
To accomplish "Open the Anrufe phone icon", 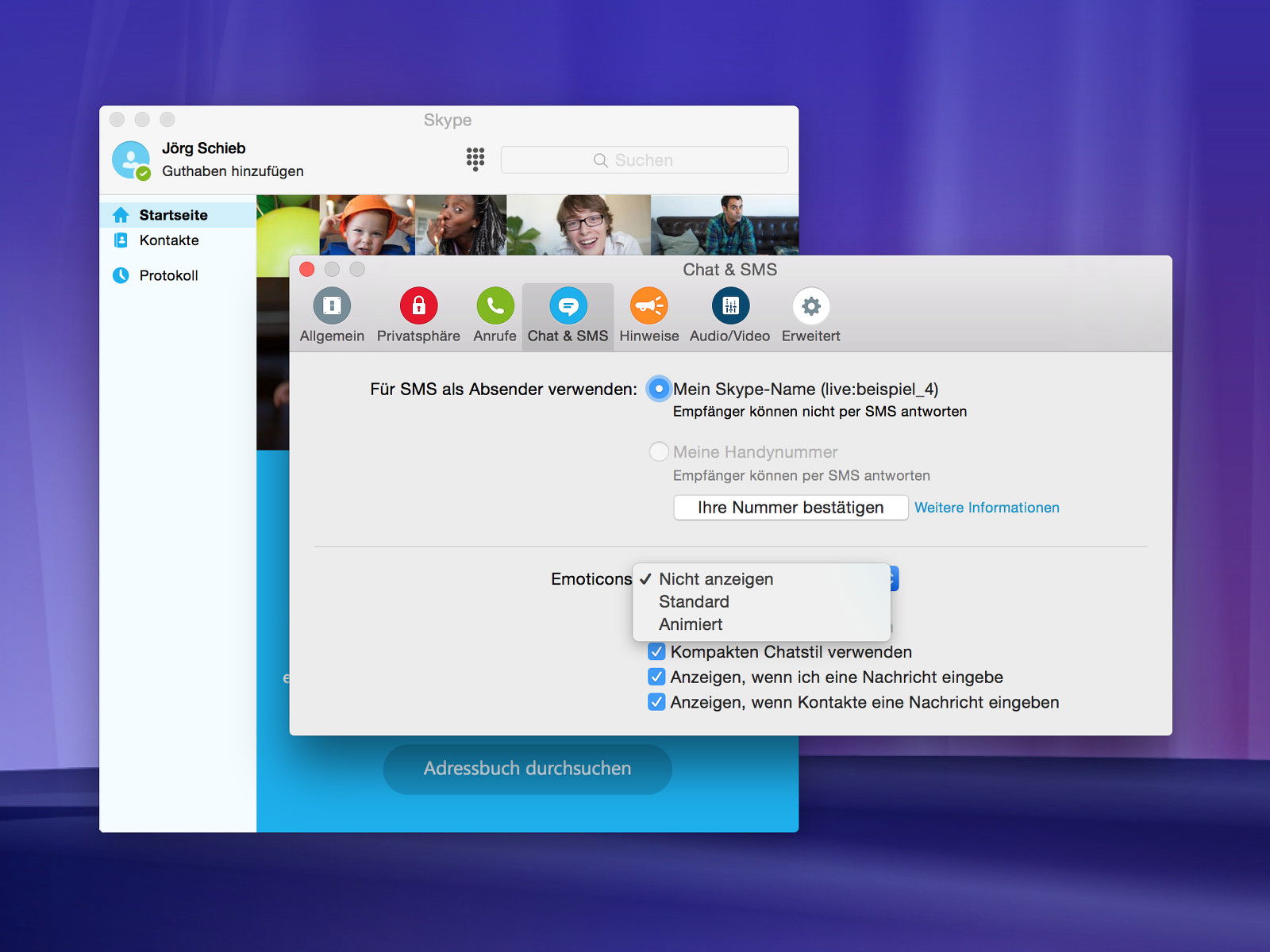I will click(495, 305).
